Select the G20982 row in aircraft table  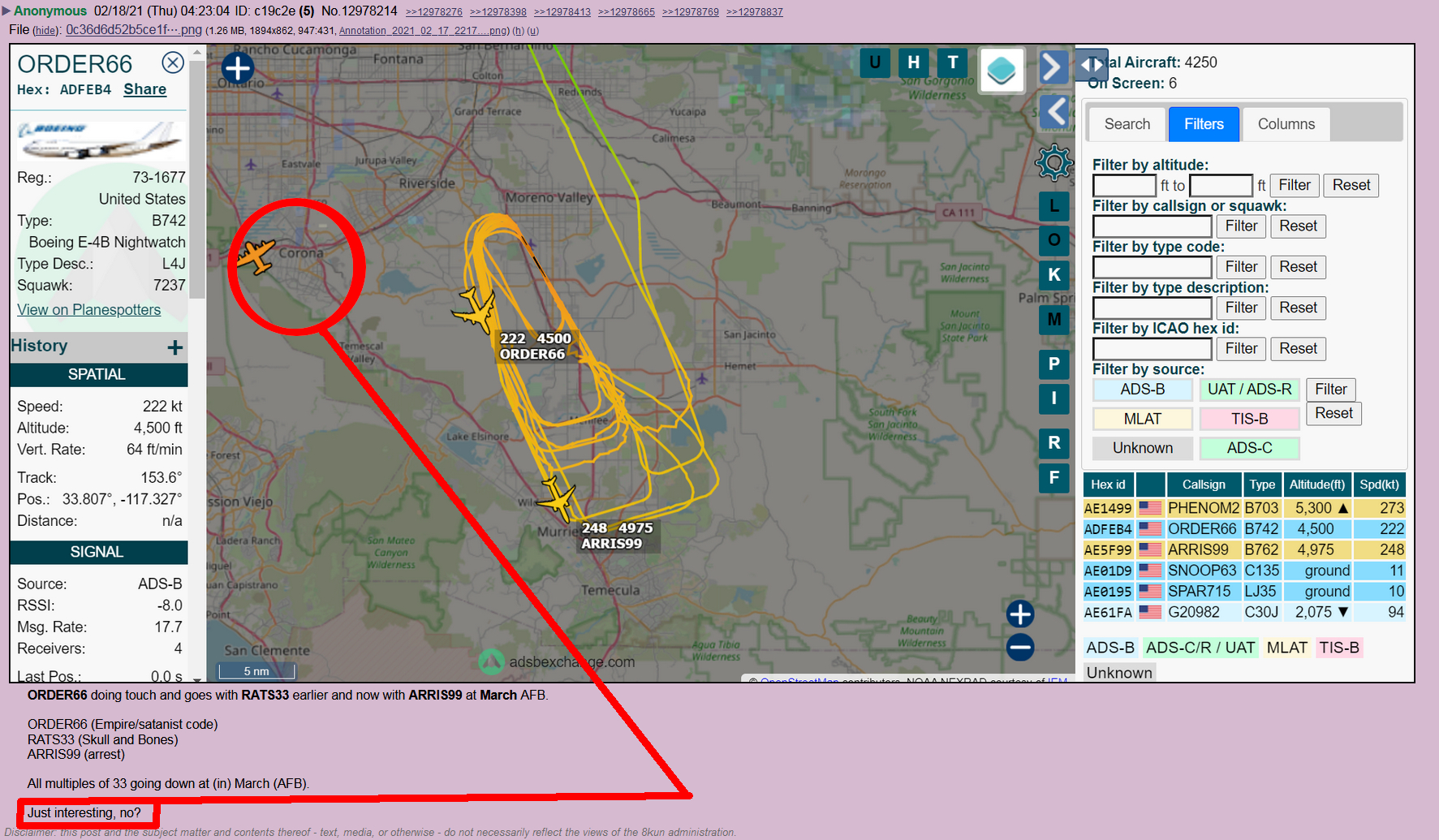(x=1245, y=612)
